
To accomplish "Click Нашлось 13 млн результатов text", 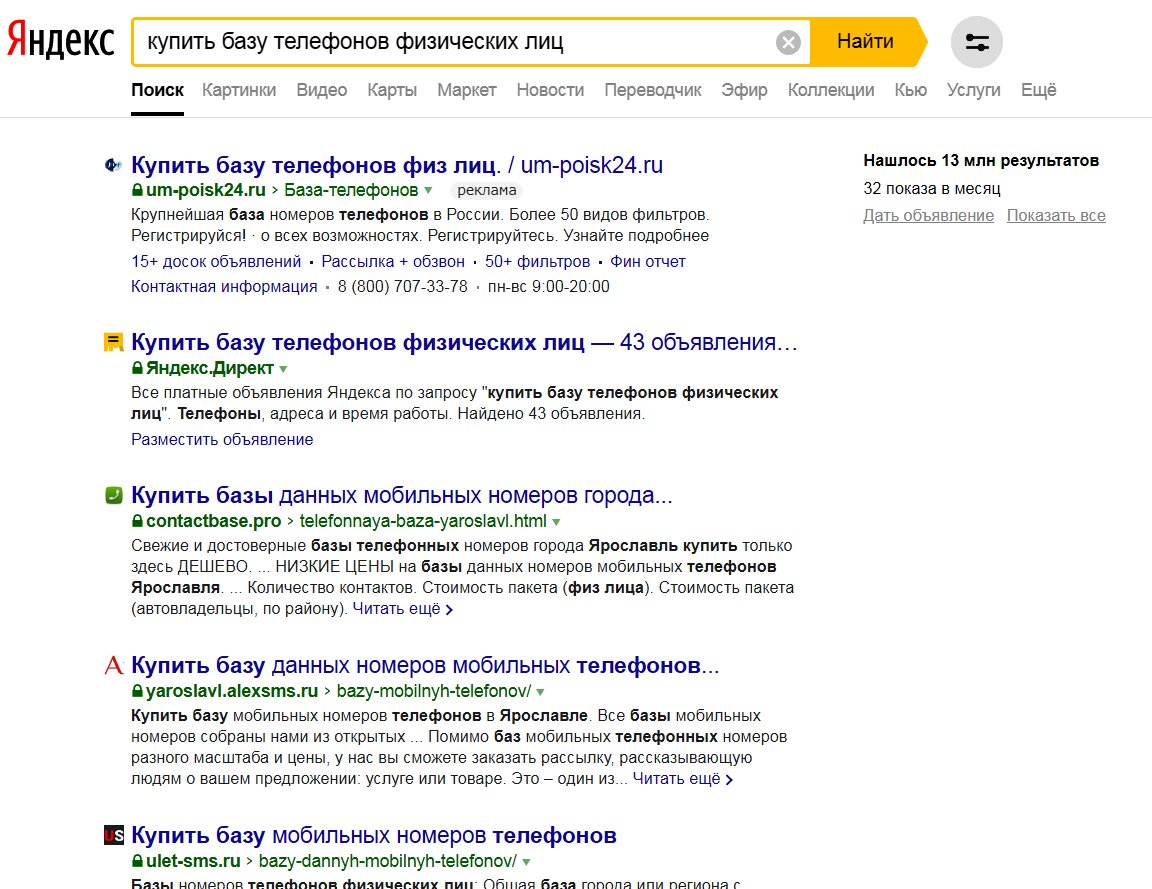I will point(981,160).
